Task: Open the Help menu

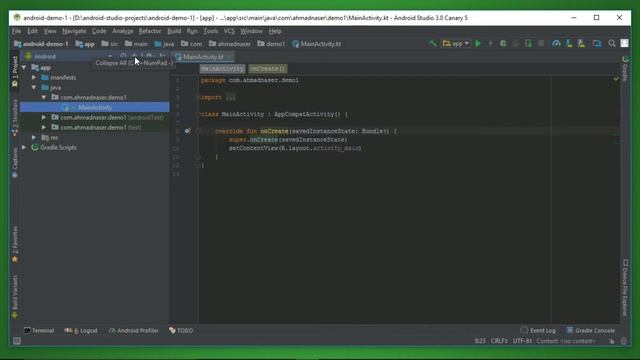Action: 275,31
